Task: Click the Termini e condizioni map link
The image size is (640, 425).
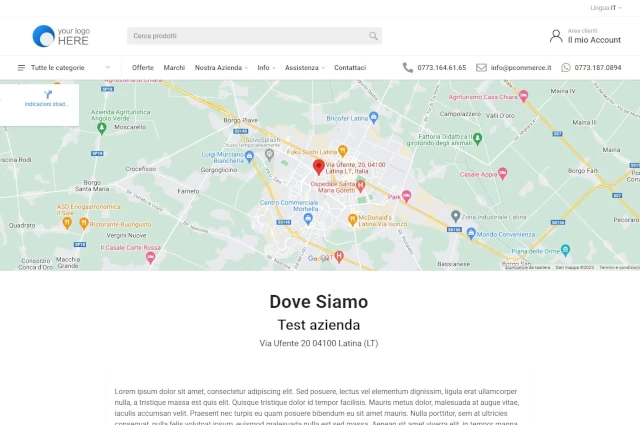Action: click(x=619, y=267)
